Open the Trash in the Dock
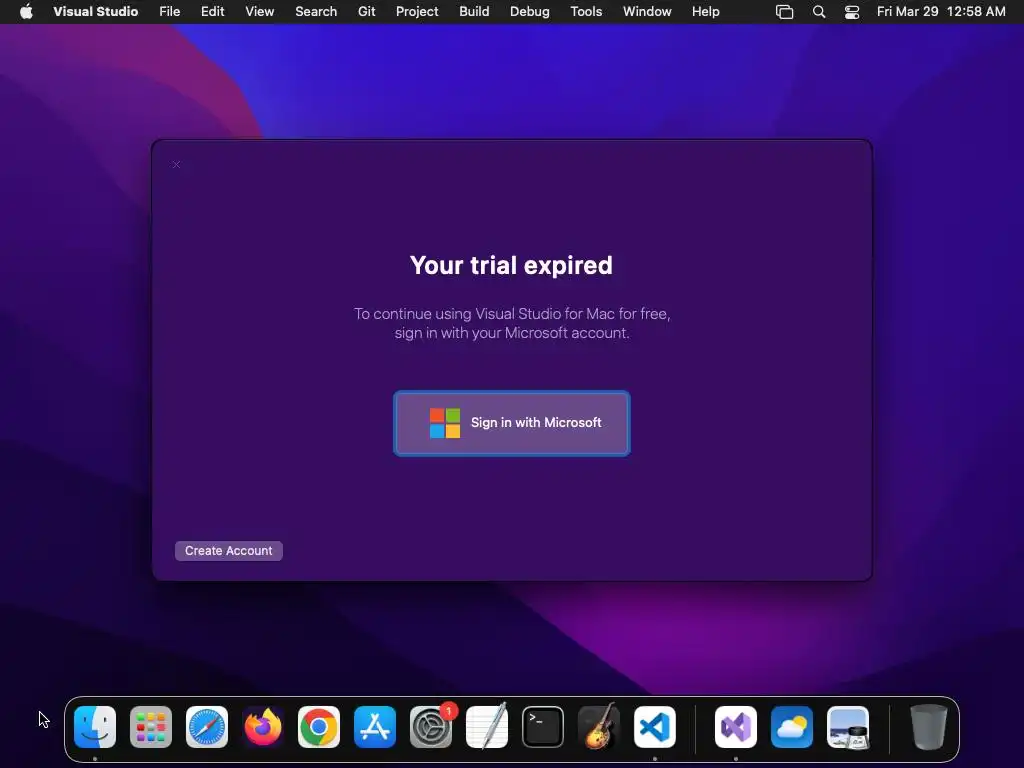The image size is (1024, 768). 929,727
